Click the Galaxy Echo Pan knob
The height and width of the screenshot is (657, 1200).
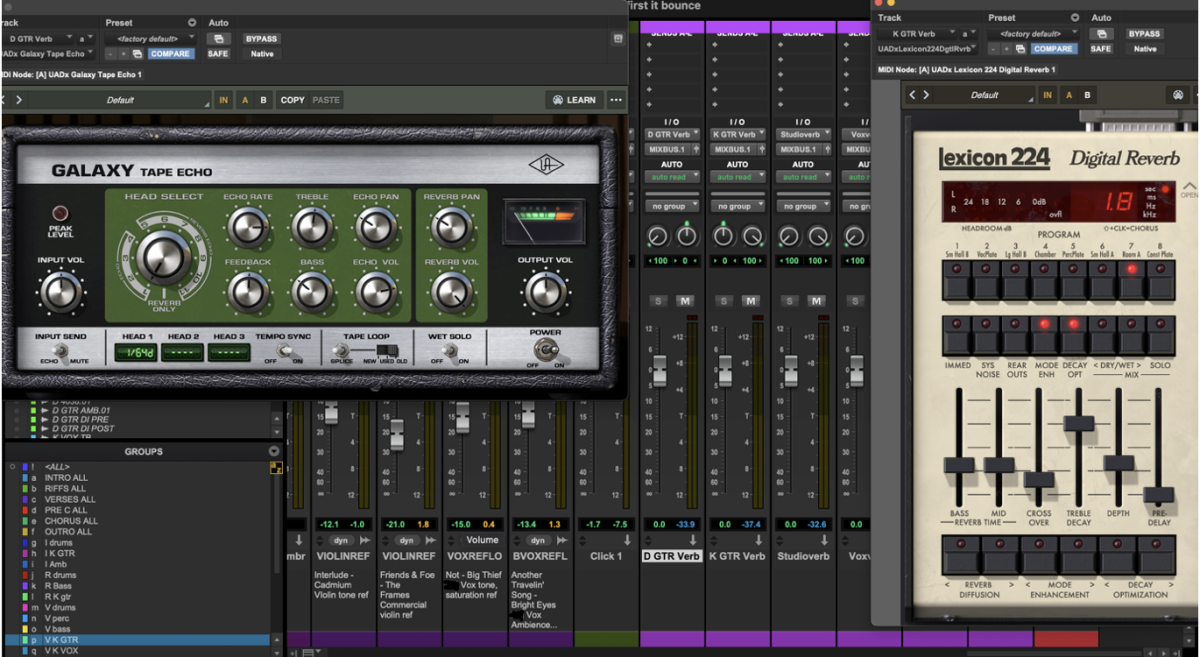tap(376, 229)
